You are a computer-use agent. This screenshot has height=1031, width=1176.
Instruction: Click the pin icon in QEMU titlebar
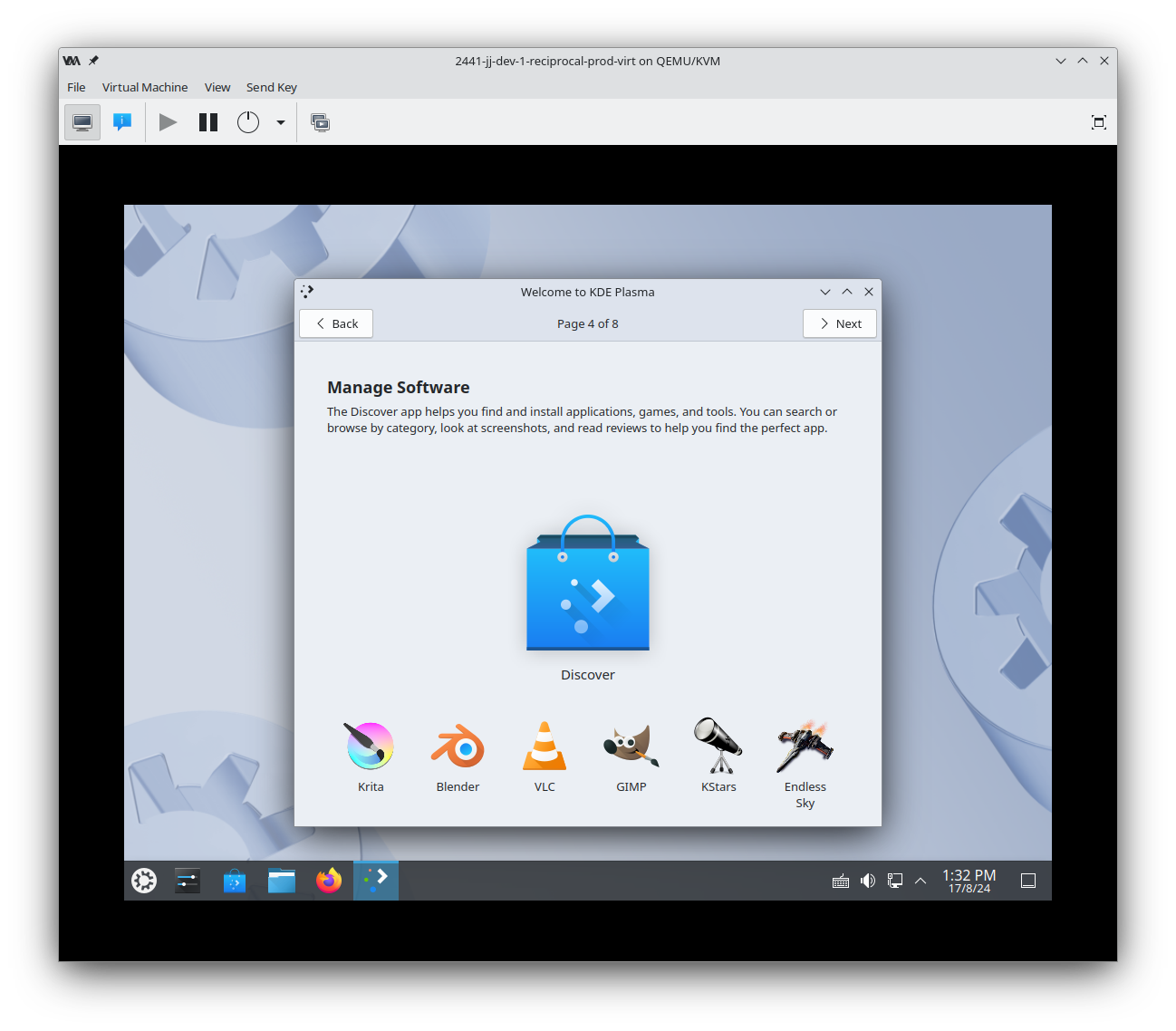click(x=93, y=61)
